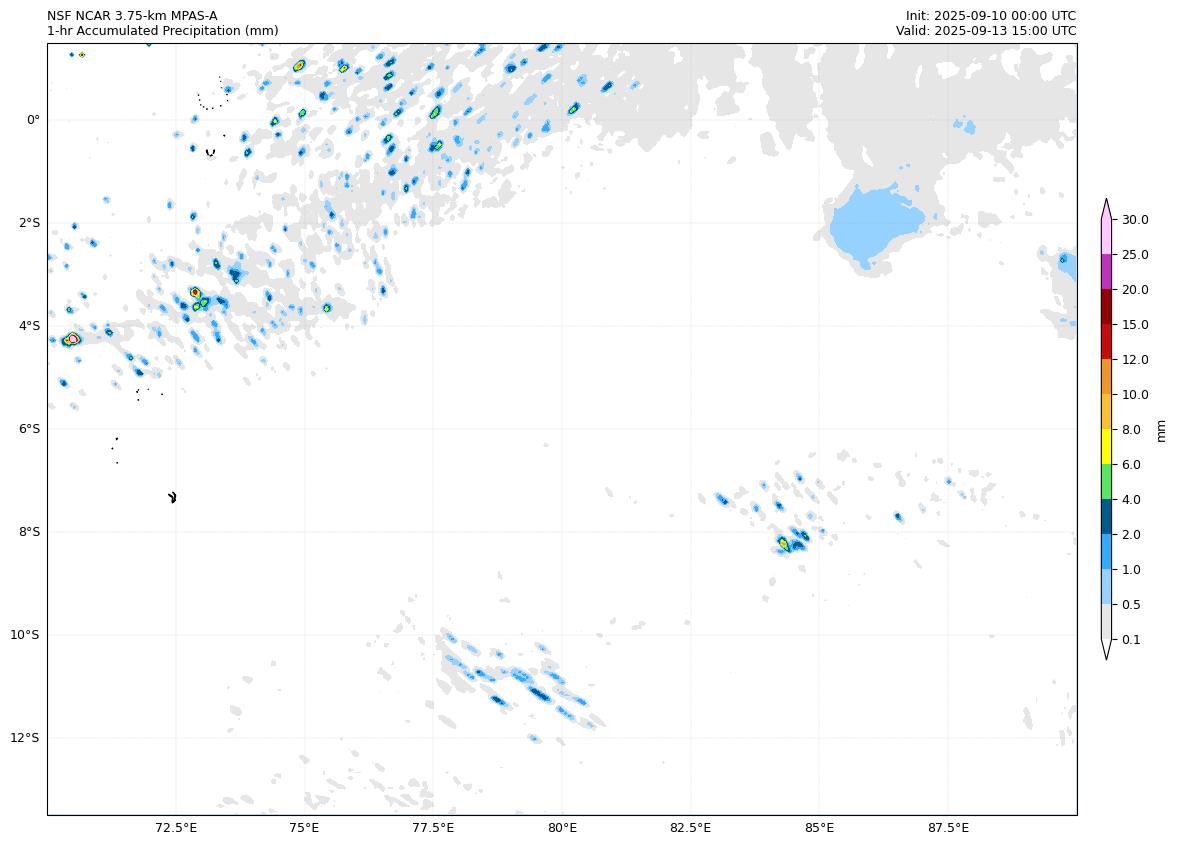Click the "mm" colorbar unit label

(1161, 430)
